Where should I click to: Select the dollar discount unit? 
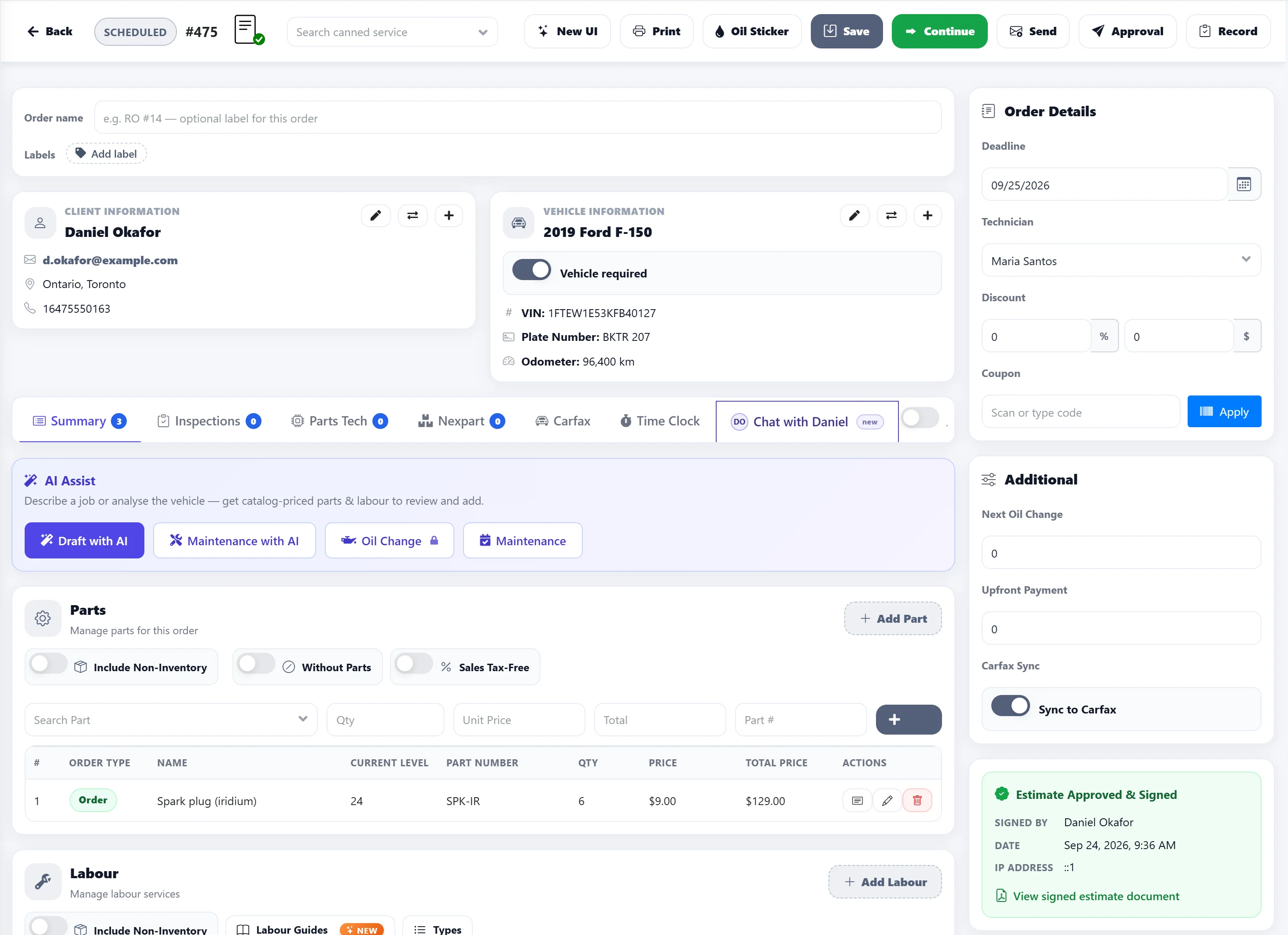(x=1247, y=336)
